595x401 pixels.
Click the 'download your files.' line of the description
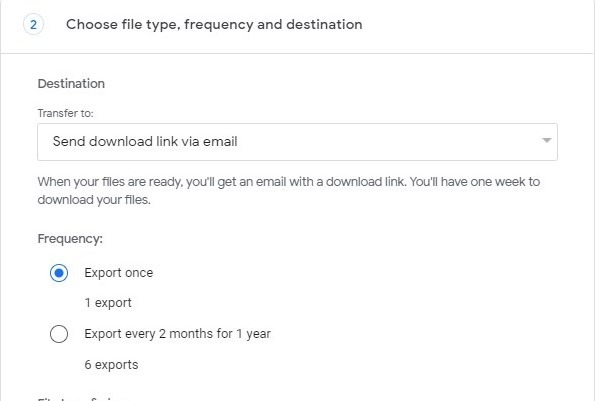tap(94, 200)
